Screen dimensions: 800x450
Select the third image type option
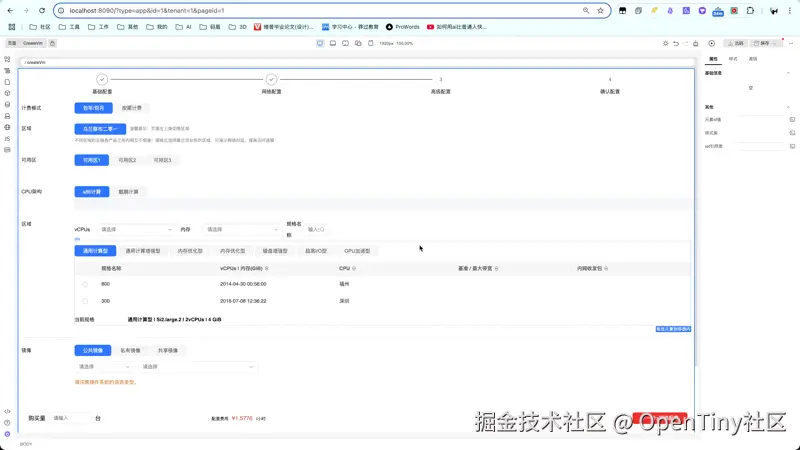(x=168, y=351)
